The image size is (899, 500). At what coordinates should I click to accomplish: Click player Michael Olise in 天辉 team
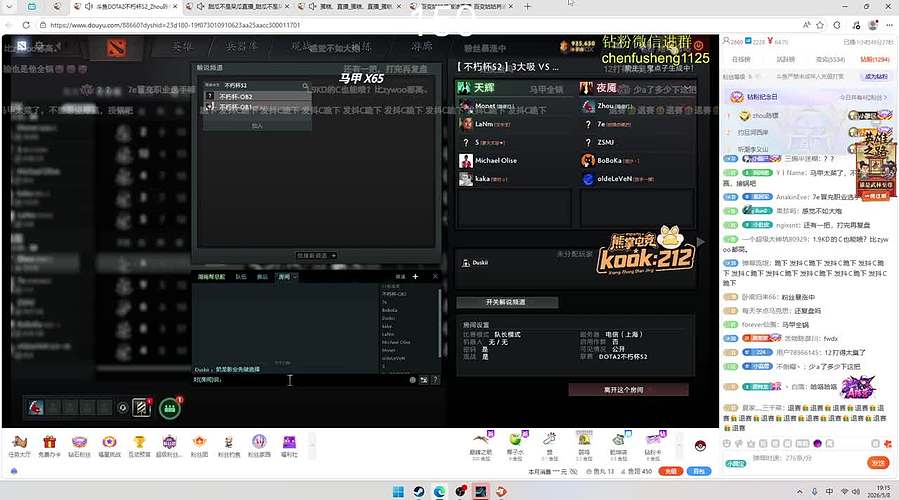pos(513,161)
